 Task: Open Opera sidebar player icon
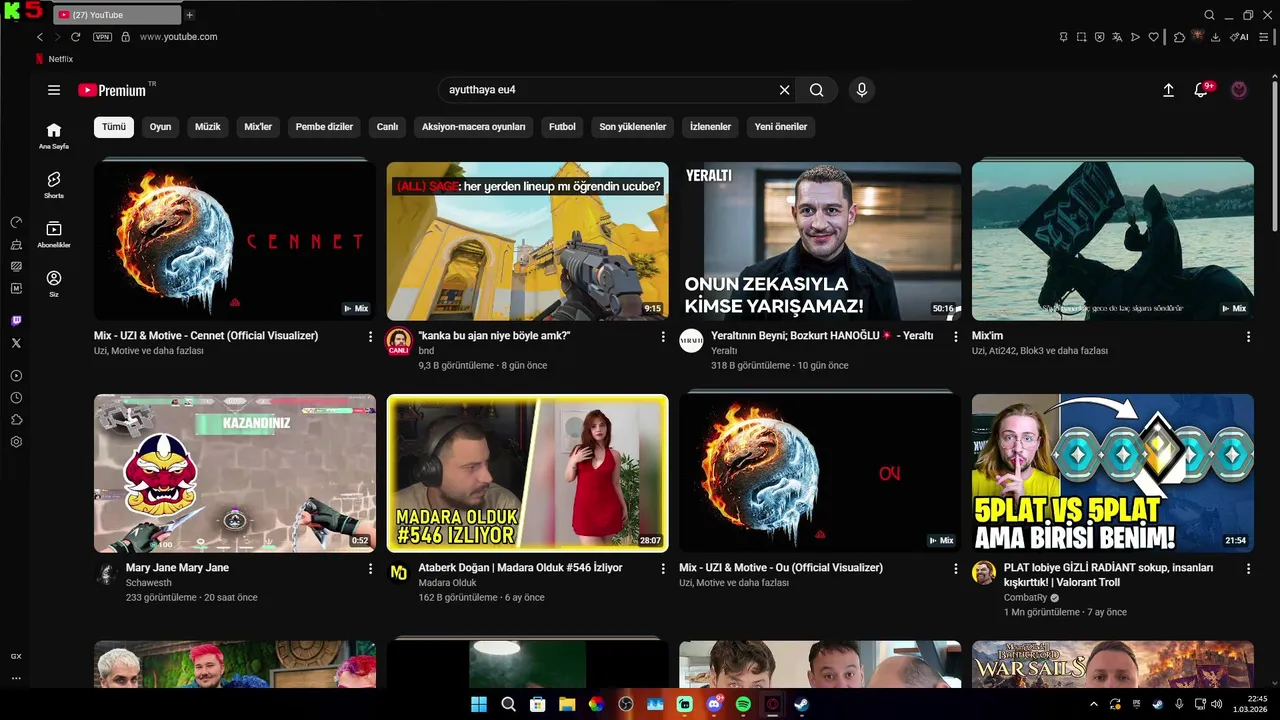16,376
